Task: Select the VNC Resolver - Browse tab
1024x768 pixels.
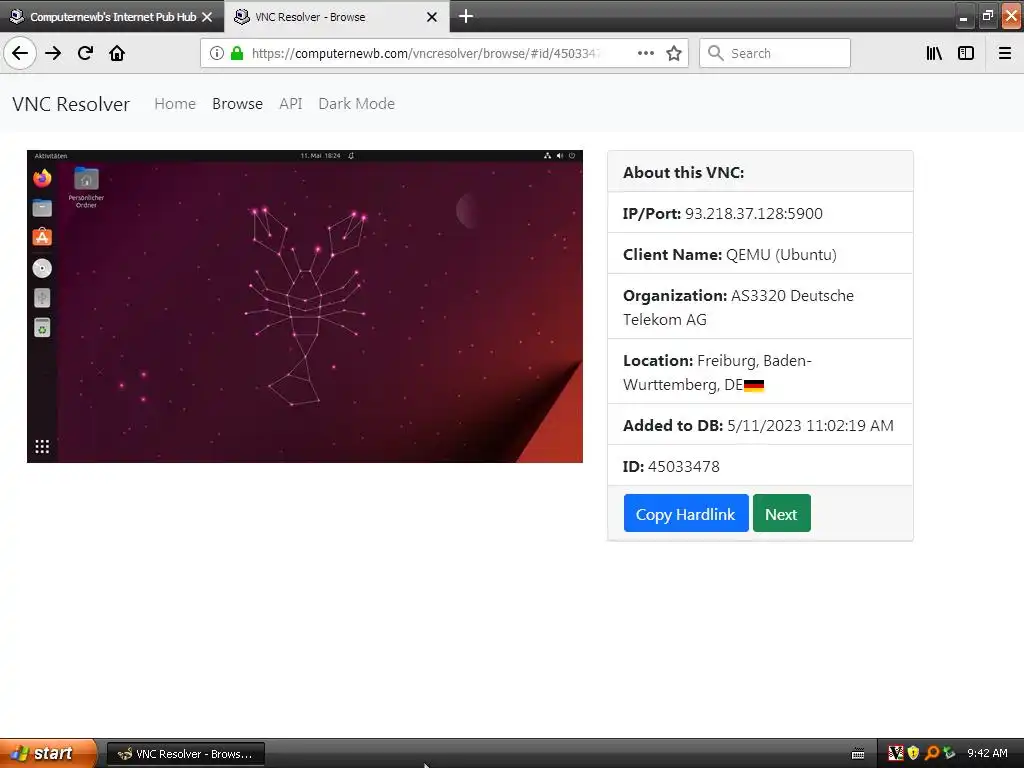Action: coord(336,17)
